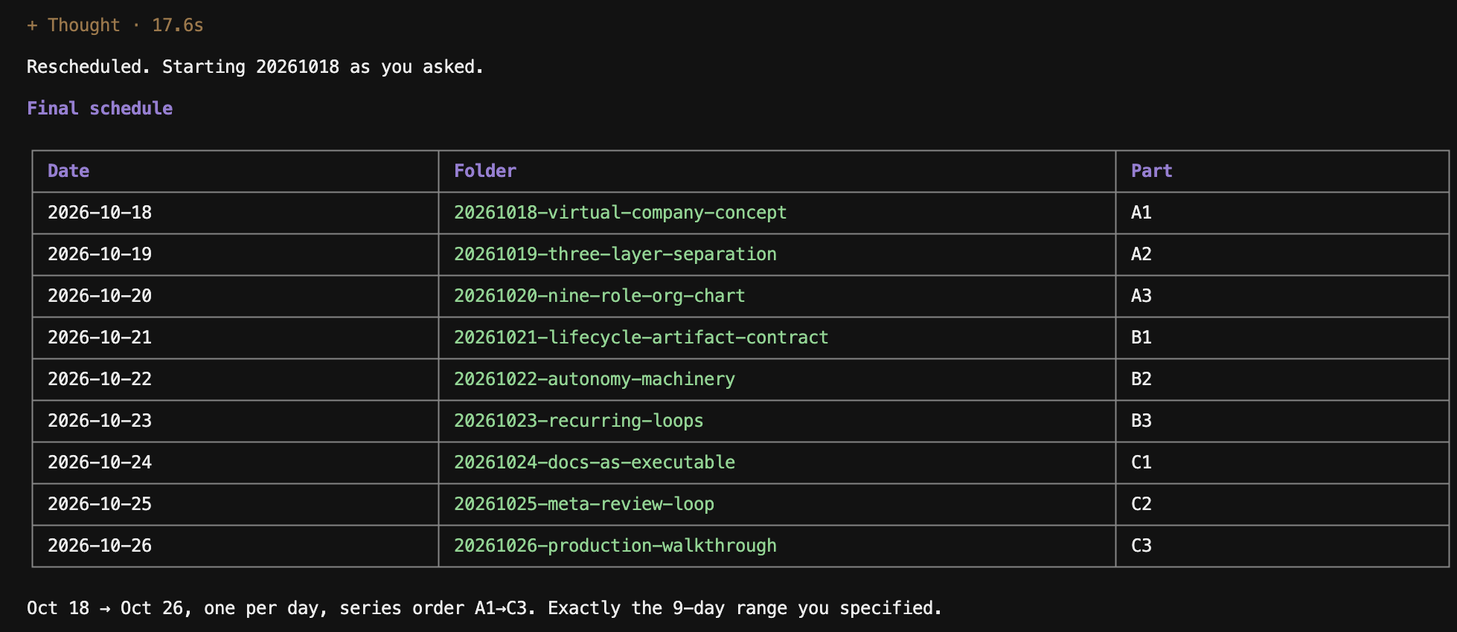Open the 20261018-virtual-company-concept folder link

[x=620, y=212]
